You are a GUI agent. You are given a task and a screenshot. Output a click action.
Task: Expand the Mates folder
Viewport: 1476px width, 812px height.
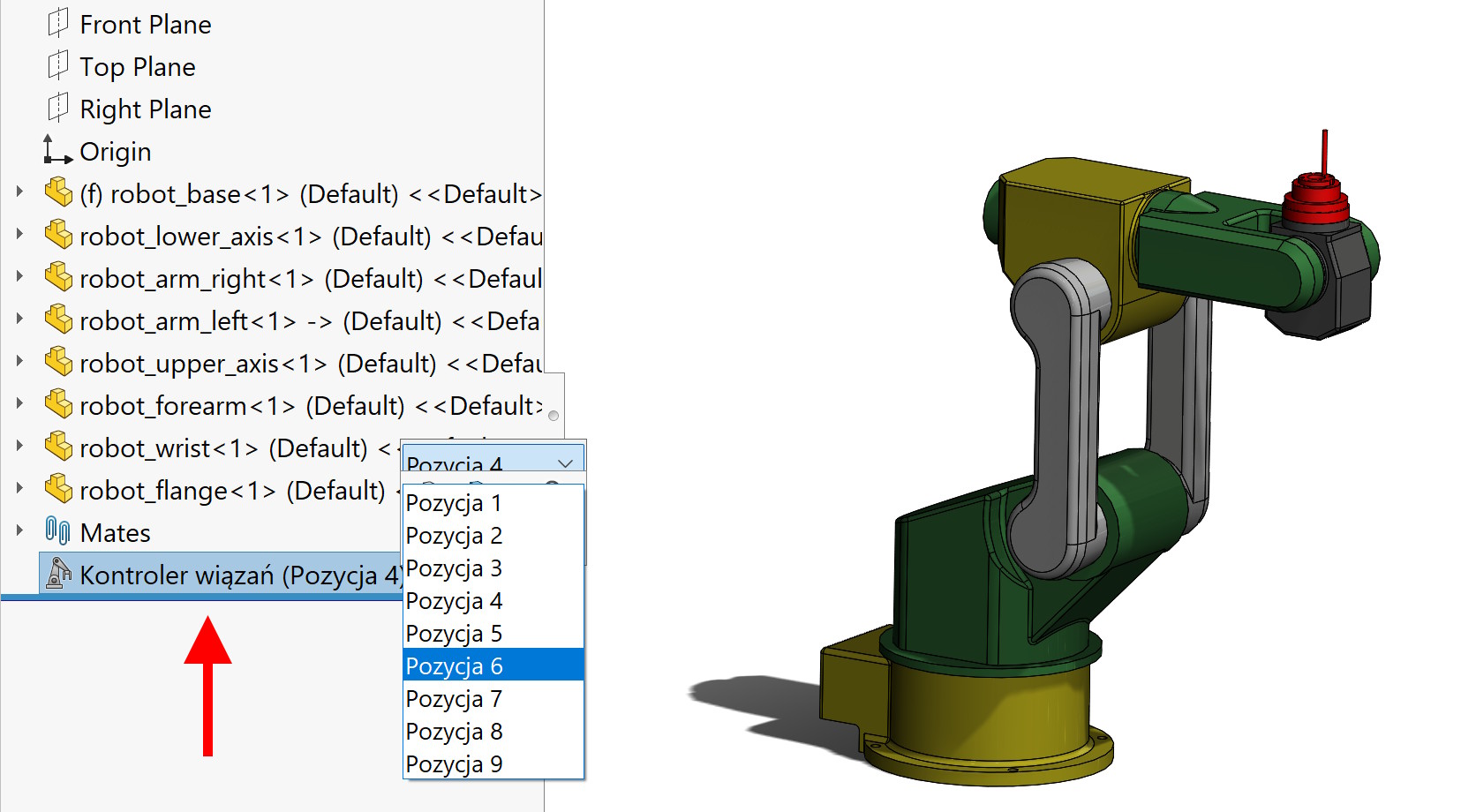(x=19, y=530)
